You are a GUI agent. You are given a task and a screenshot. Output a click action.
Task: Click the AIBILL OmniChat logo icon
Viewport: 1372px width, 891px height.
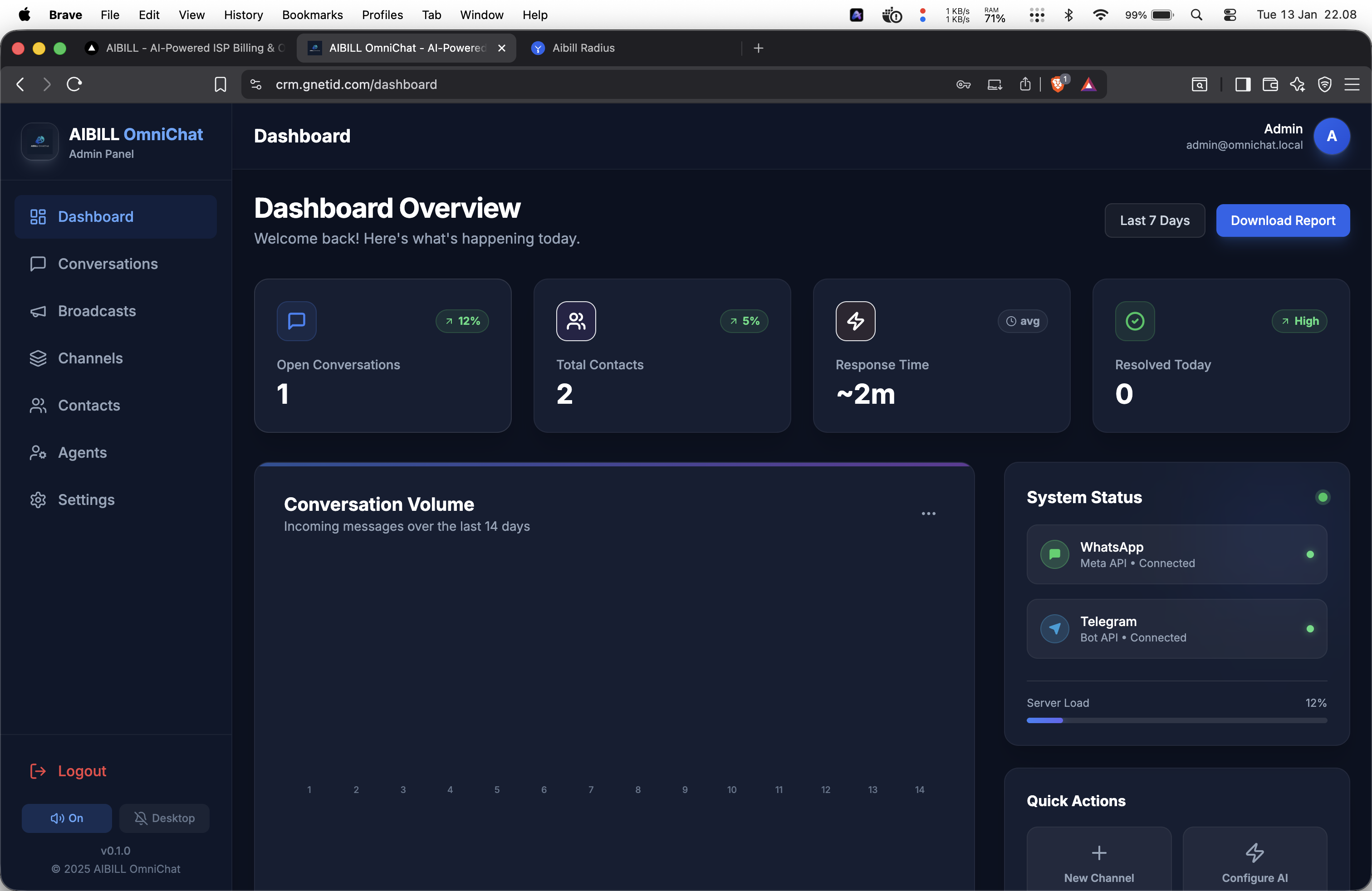40,141
